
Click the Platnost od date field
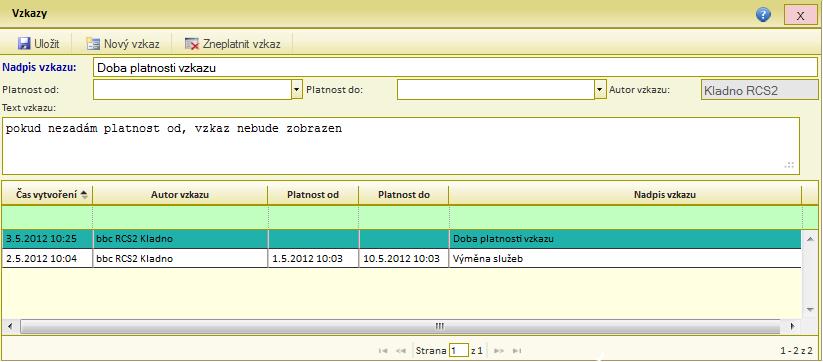point(192,90)
